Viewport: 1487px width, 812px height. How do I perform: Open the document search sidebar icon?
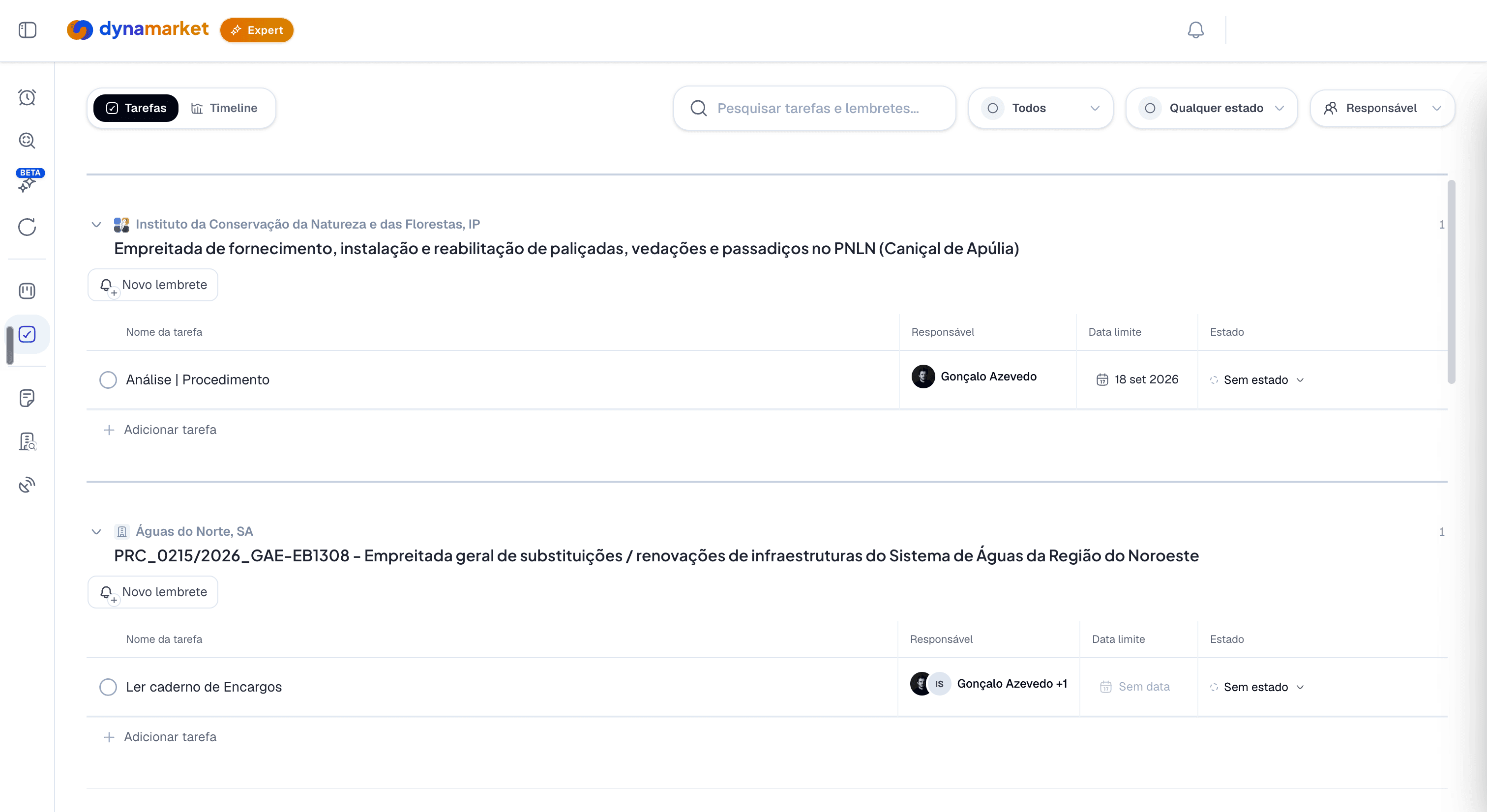[x=27, y=441]
